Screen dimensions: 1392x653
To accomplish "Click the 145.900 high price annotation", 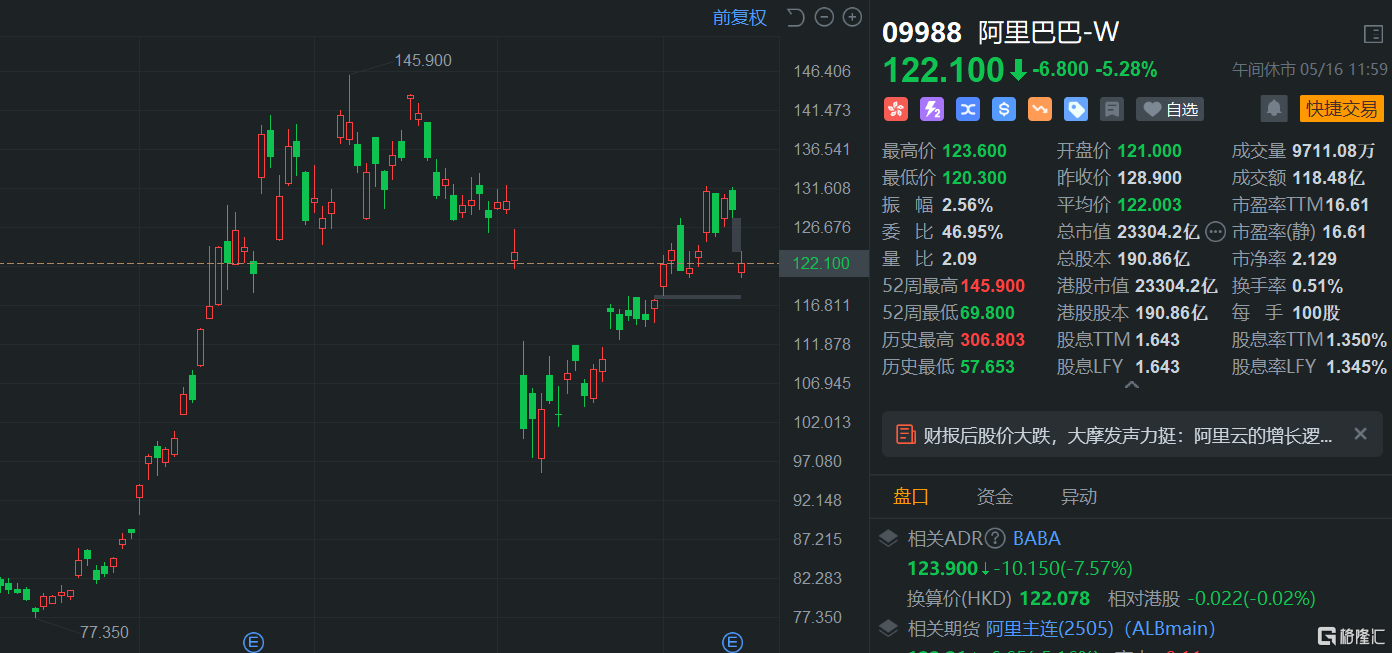I will [423, 60].
